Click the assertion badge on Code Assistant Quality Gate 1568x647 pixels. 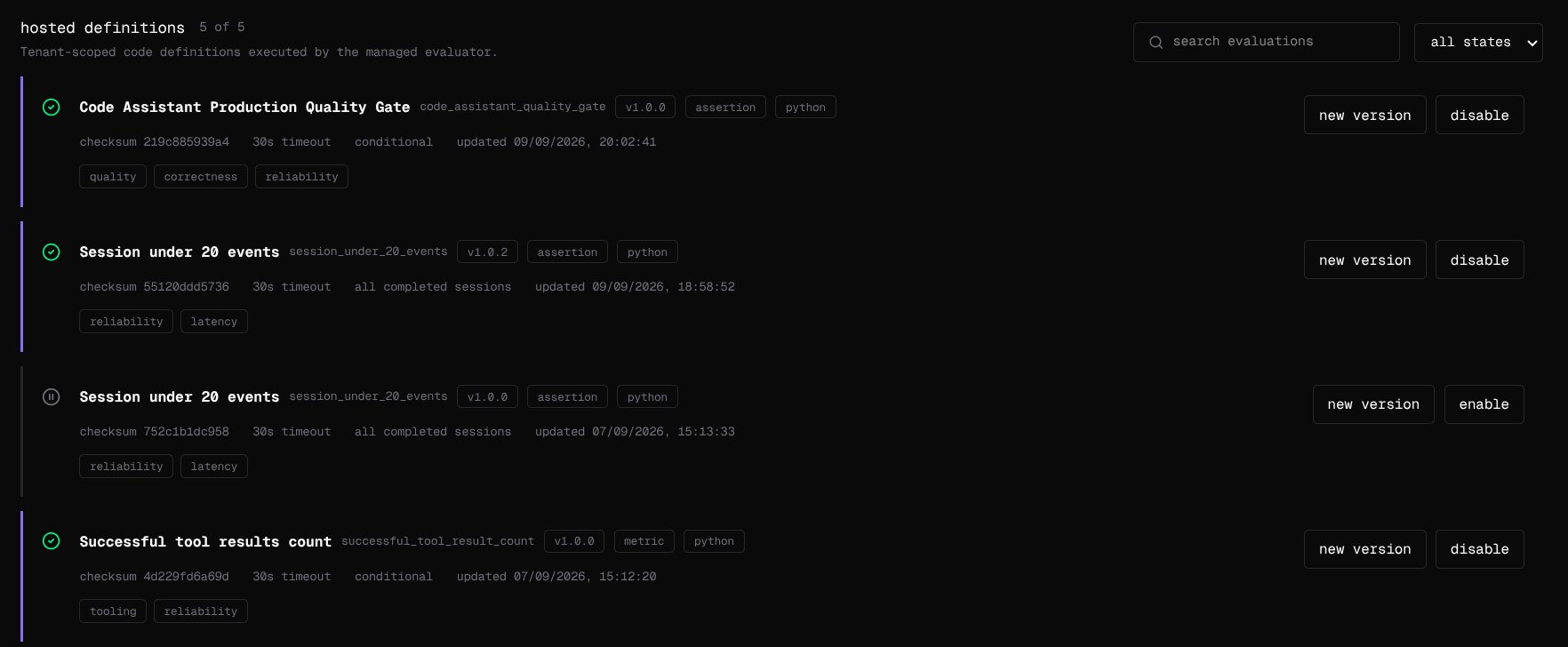(x=725, y=108)
